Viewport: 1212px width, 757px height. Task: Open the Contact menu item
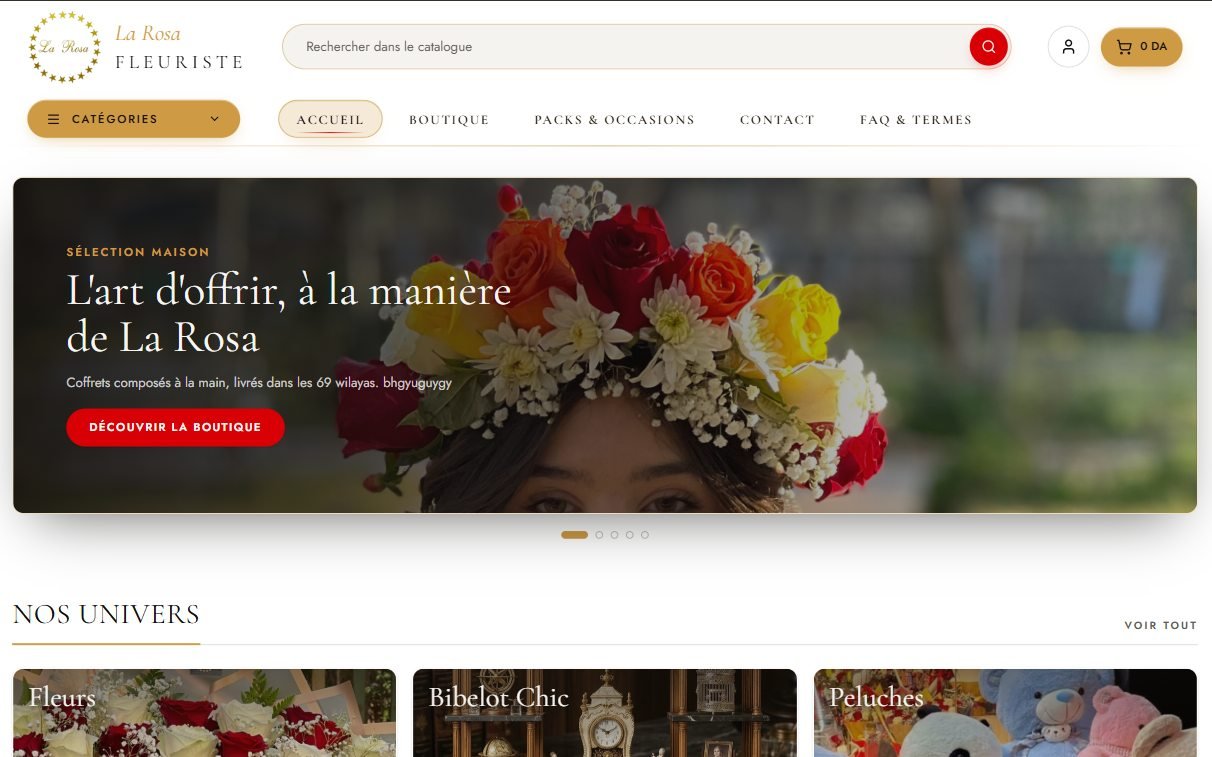777,120
